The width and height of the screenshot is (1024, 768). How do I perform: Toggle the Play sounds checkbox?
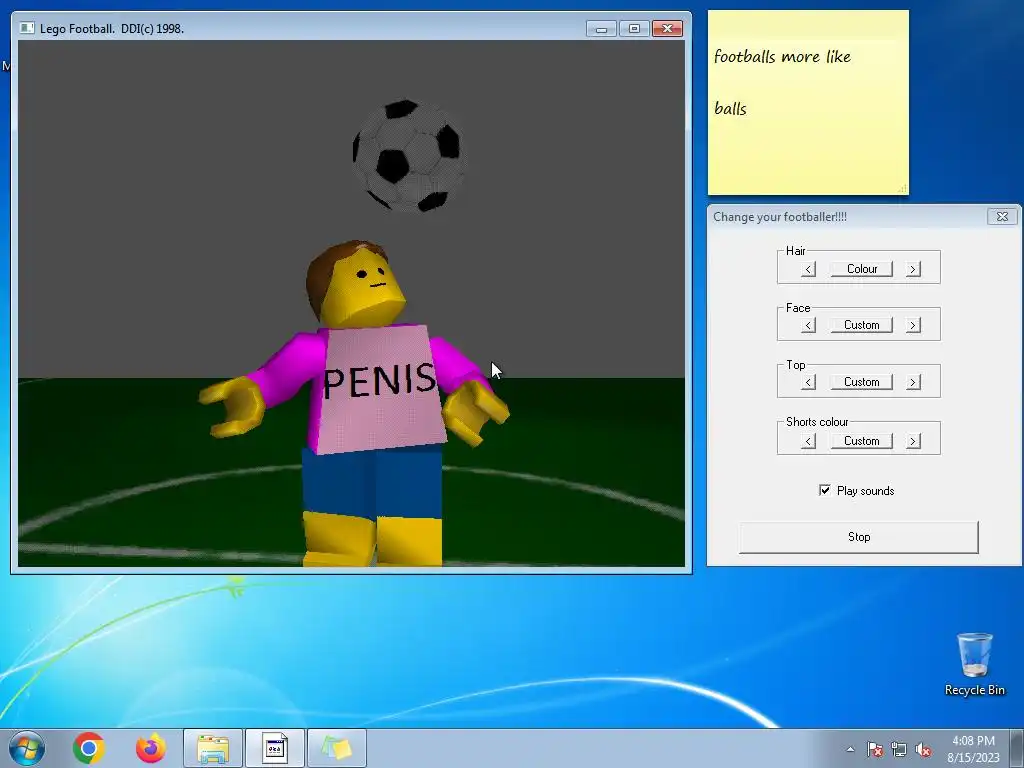825,490
